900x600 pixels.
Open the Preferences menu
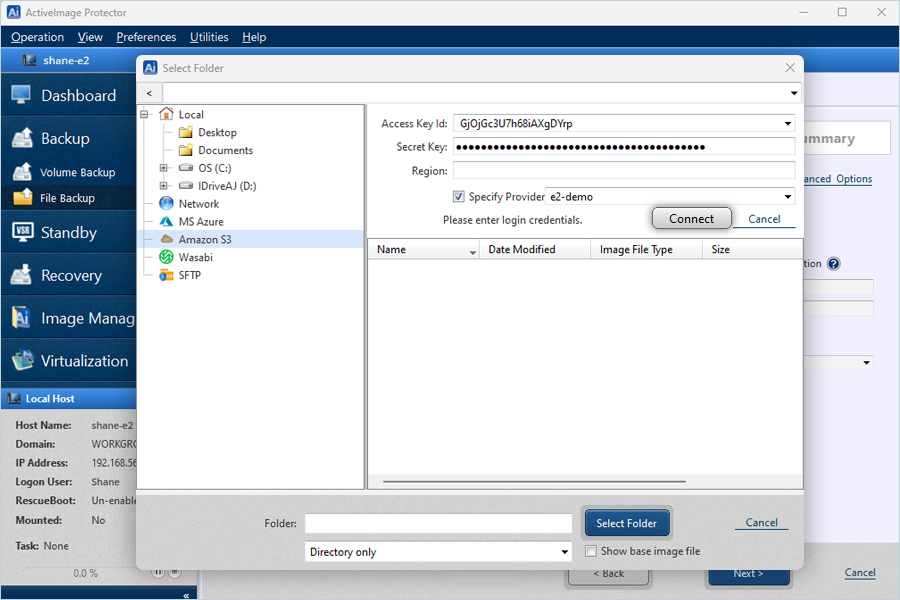click(x=146, y=37)
